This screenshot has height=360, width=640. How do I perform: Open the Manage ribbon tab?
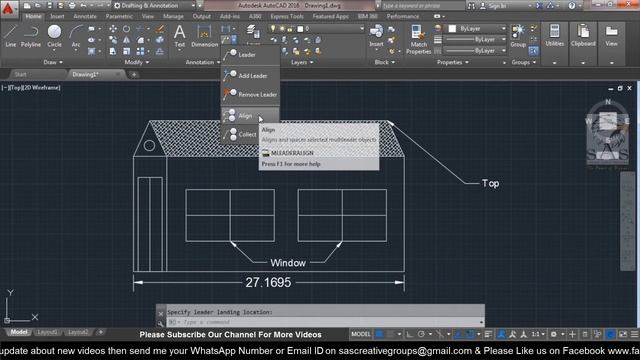(173, 16)
